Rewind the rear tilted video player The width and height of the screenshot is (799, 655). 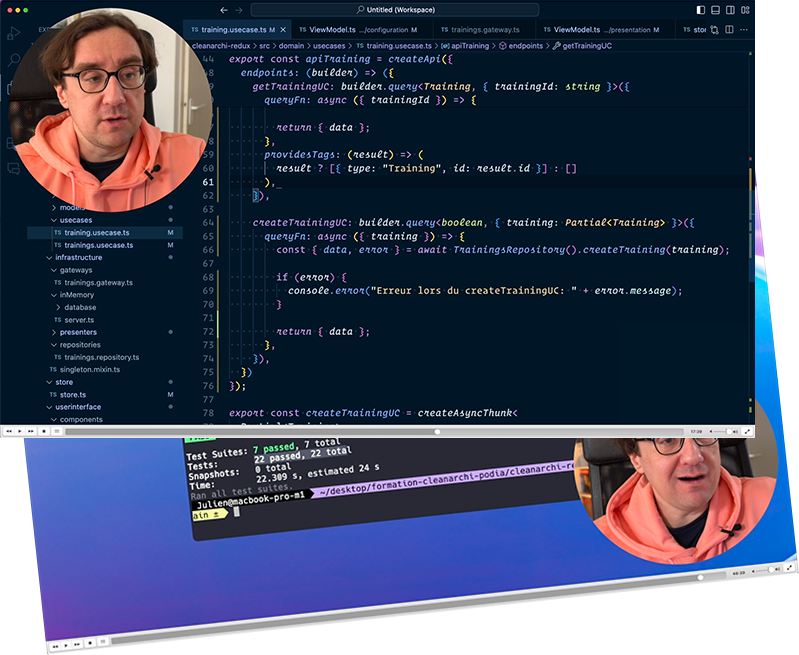tap(56, 646)
